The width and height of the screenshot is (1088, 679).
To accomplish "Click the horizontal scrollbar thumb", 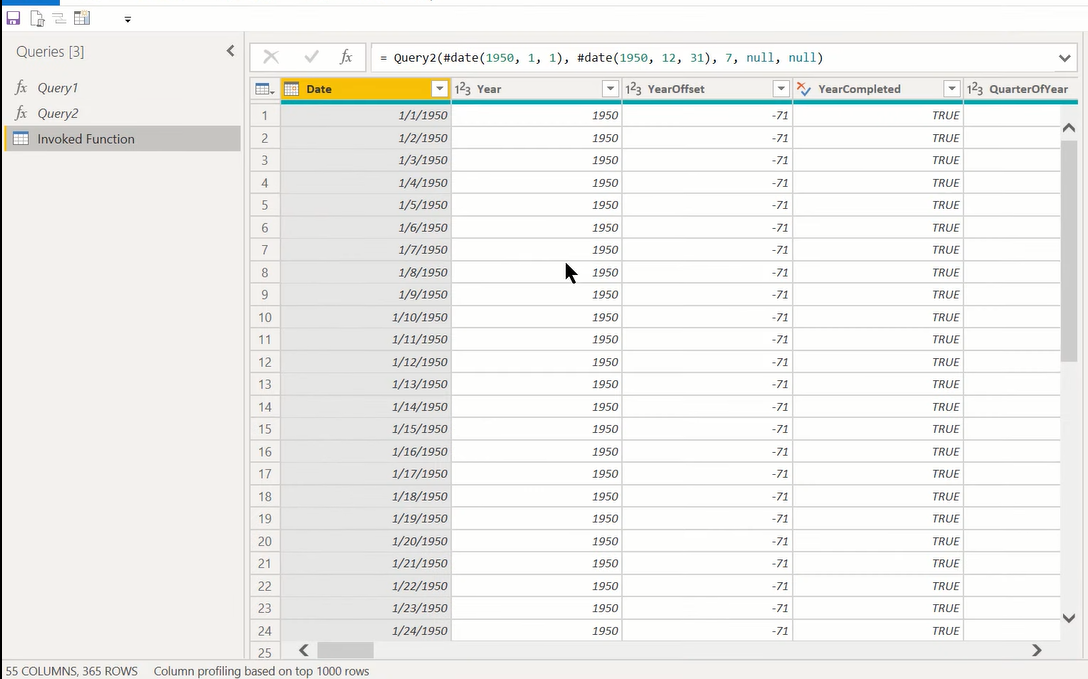I will [346, 650].
